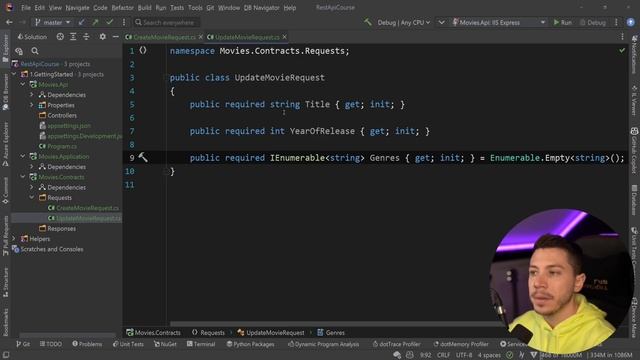Open editor tabs three-dot menu
The image size is (640, 360).
622,37
